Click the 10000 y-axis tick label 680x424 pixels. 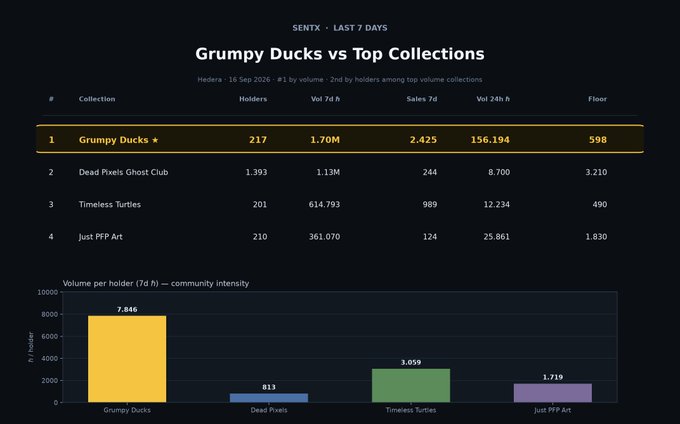(48, 292)
